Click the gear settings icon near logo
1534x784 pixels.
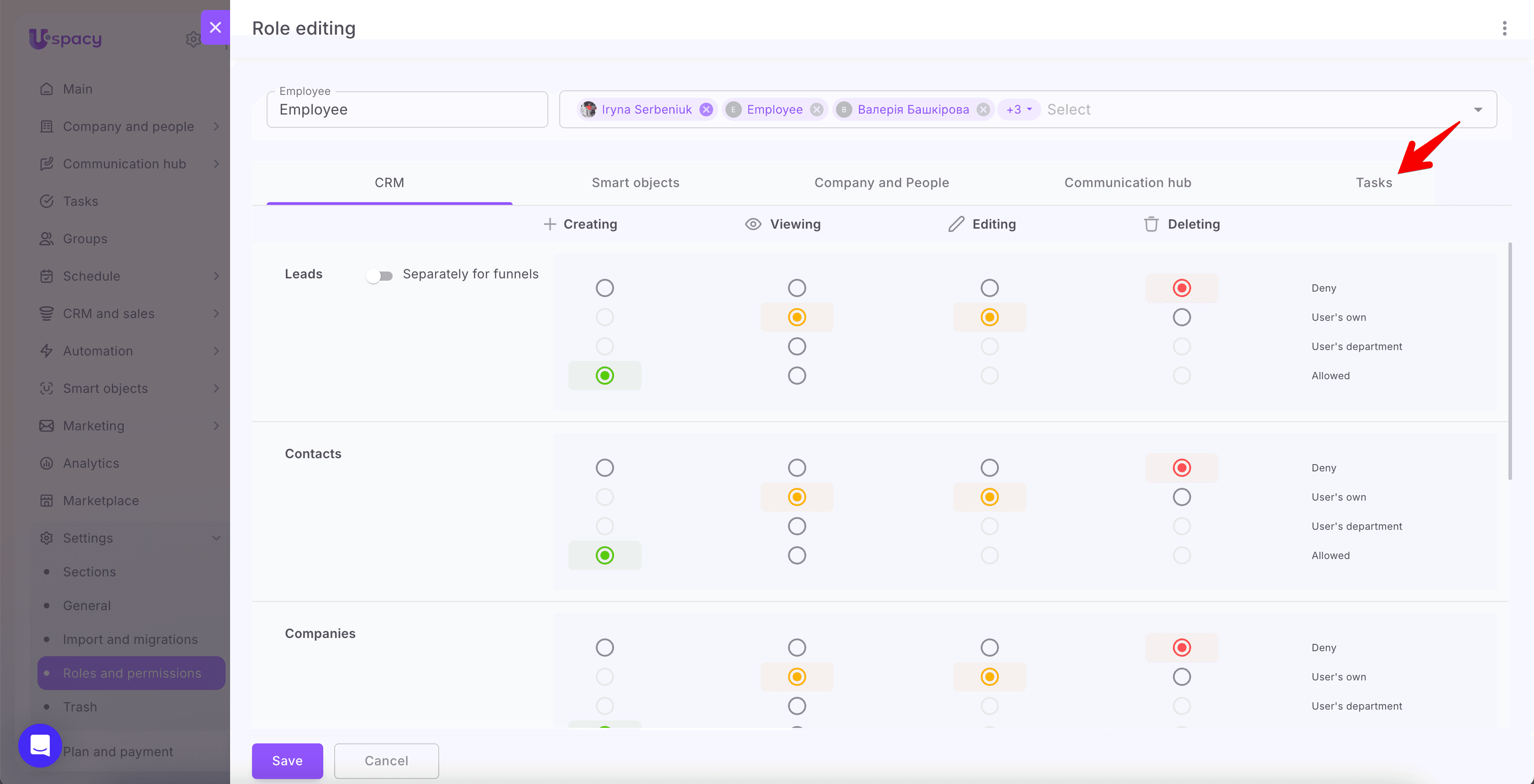[192, 39]
